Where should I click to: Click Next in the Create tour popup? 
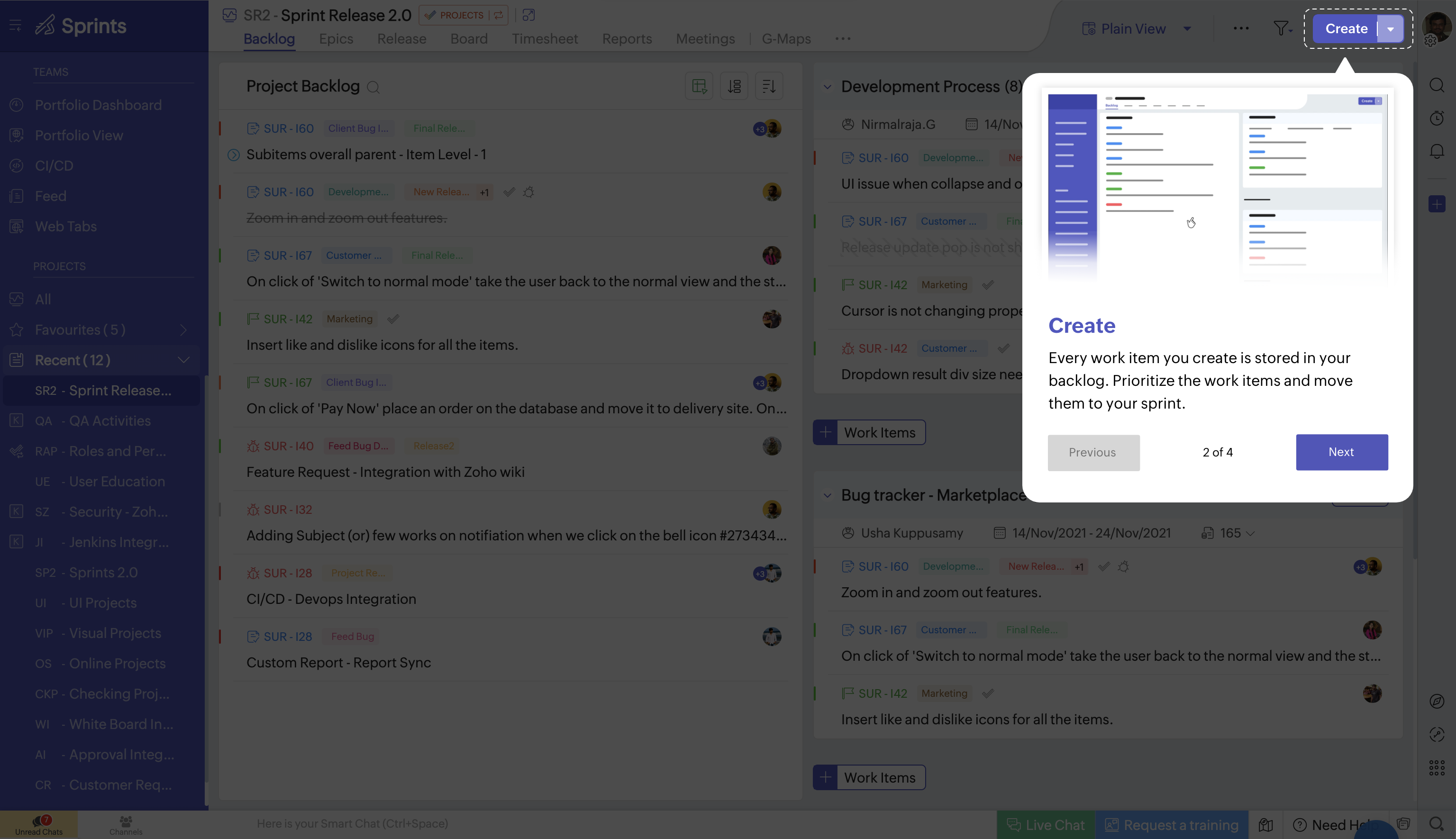coord(1341,452)
